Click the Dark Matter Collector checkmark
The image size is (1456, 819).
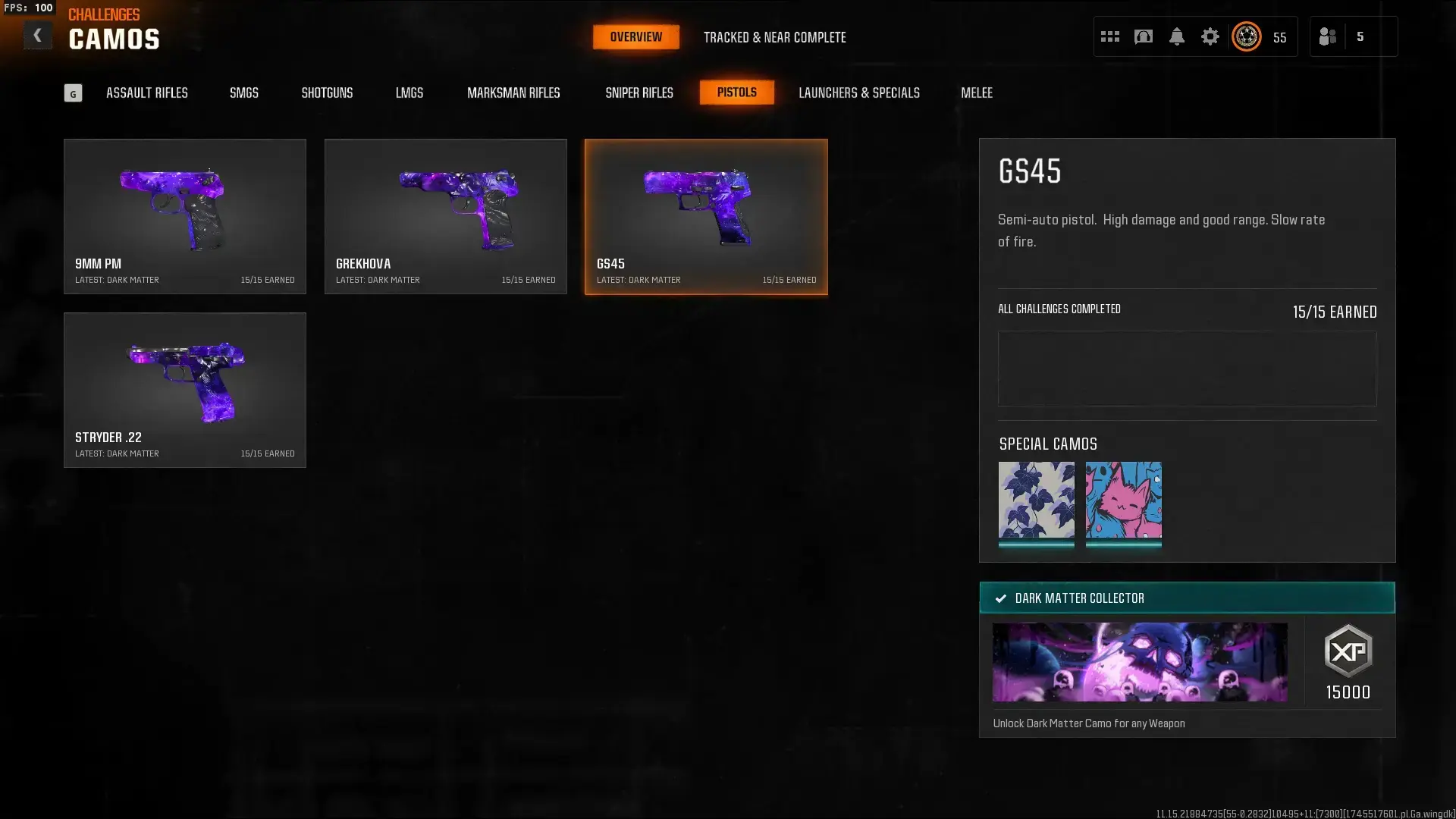pyautogui.click(x=1001, y=598)
